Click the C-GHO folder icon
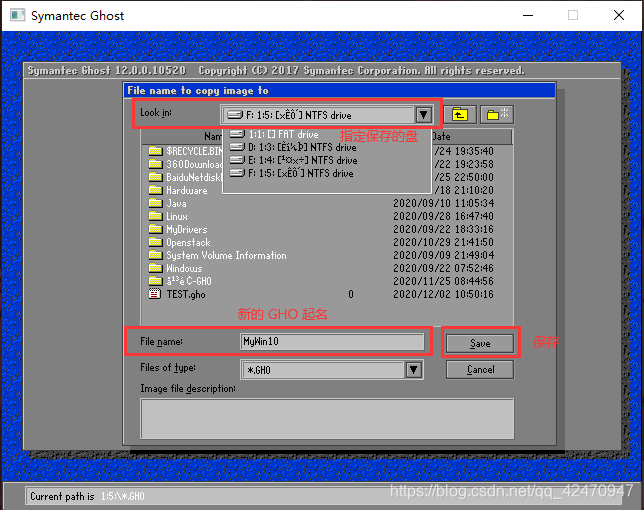Image resolution: width=644 pixels, height=510 pixels. pyautogui.click(x=155, y=281)
